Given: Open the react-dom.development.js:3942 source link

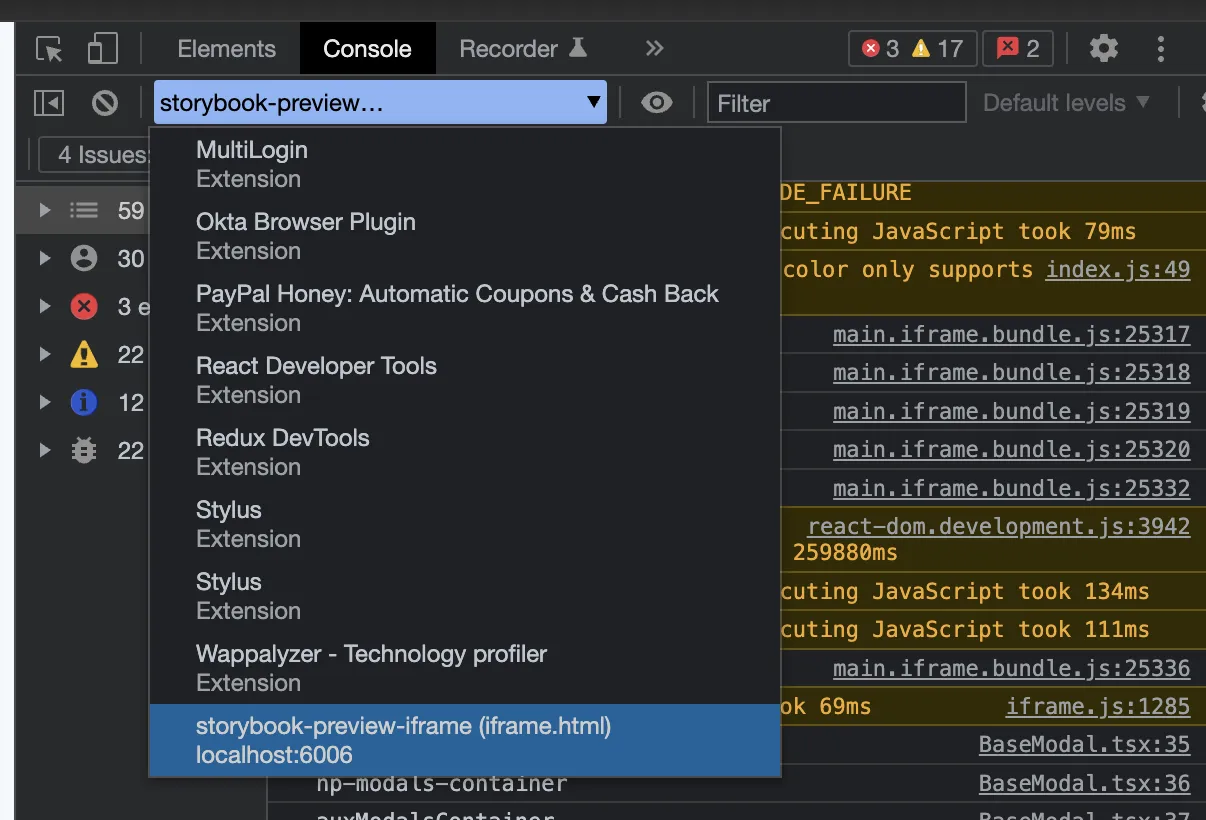Looking at the screenshot, I should point(998,527).
